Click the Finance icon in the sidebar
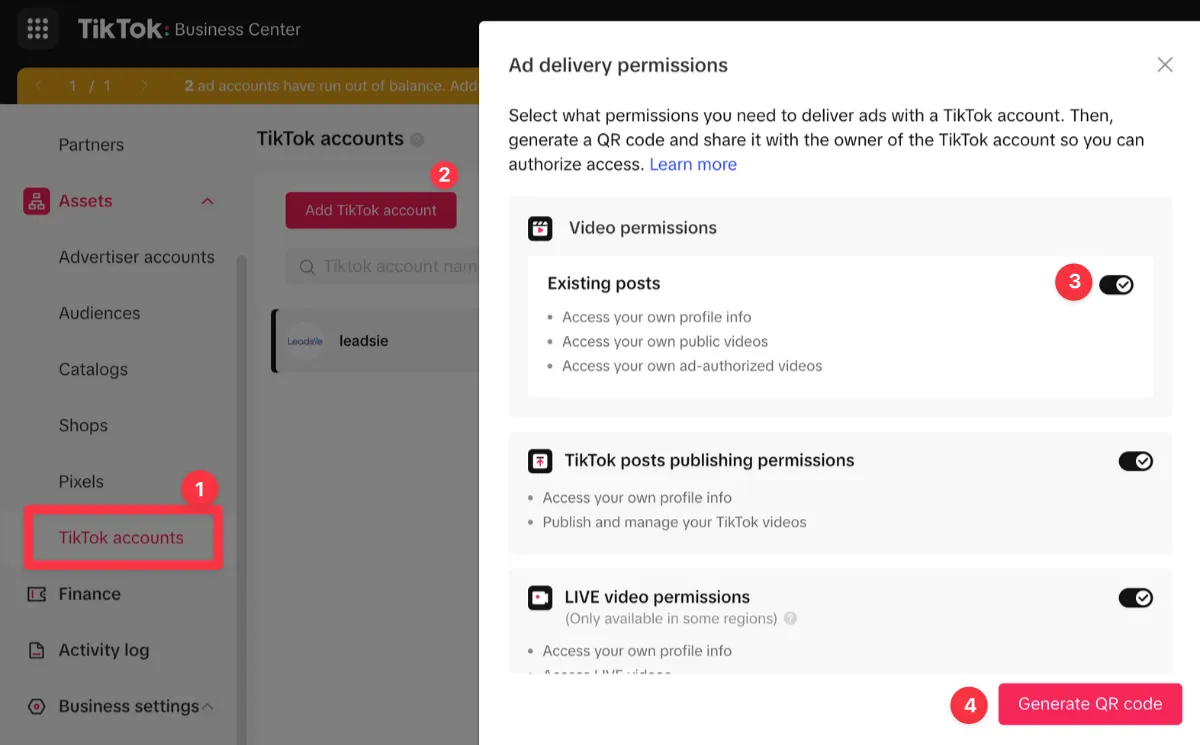The height and width of the screenshot is (745, 1200). pyautogui.click(x=34, y=593)
